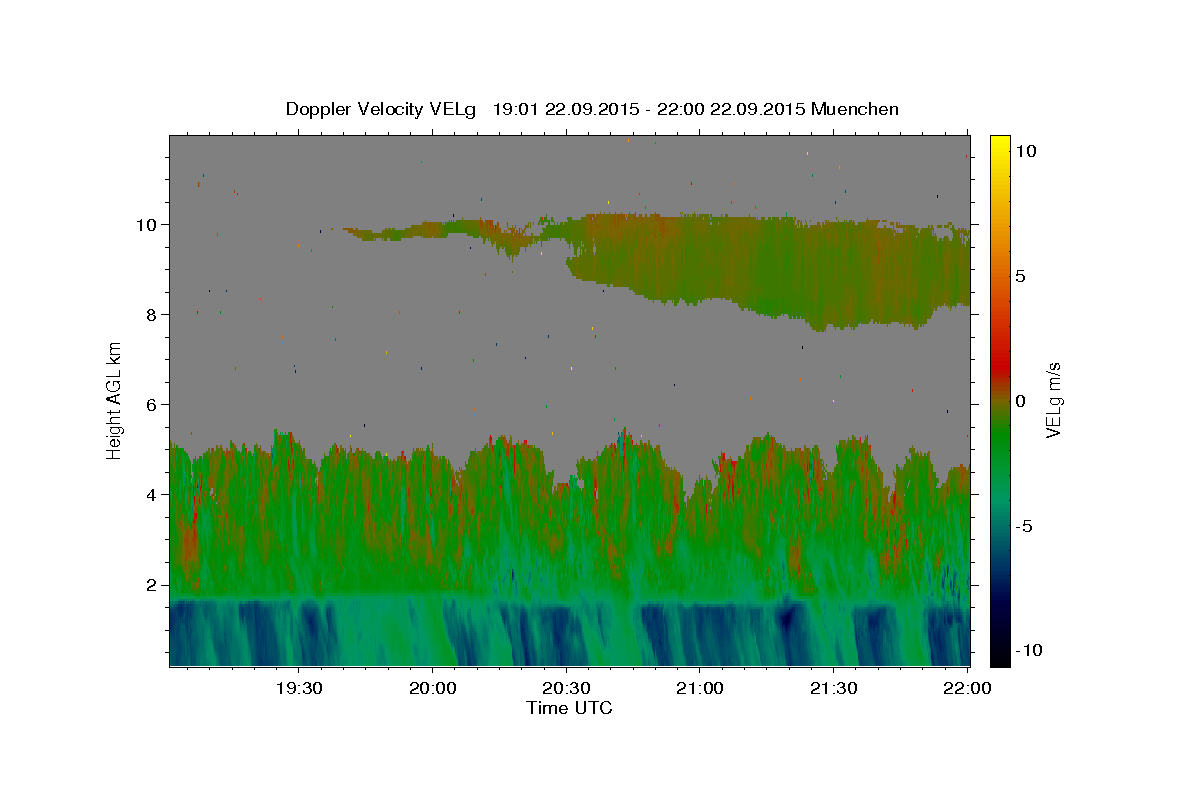Select the 20:30 time tick label
The height and width of the screenshot is (800, 1200).
click(566, 688)
